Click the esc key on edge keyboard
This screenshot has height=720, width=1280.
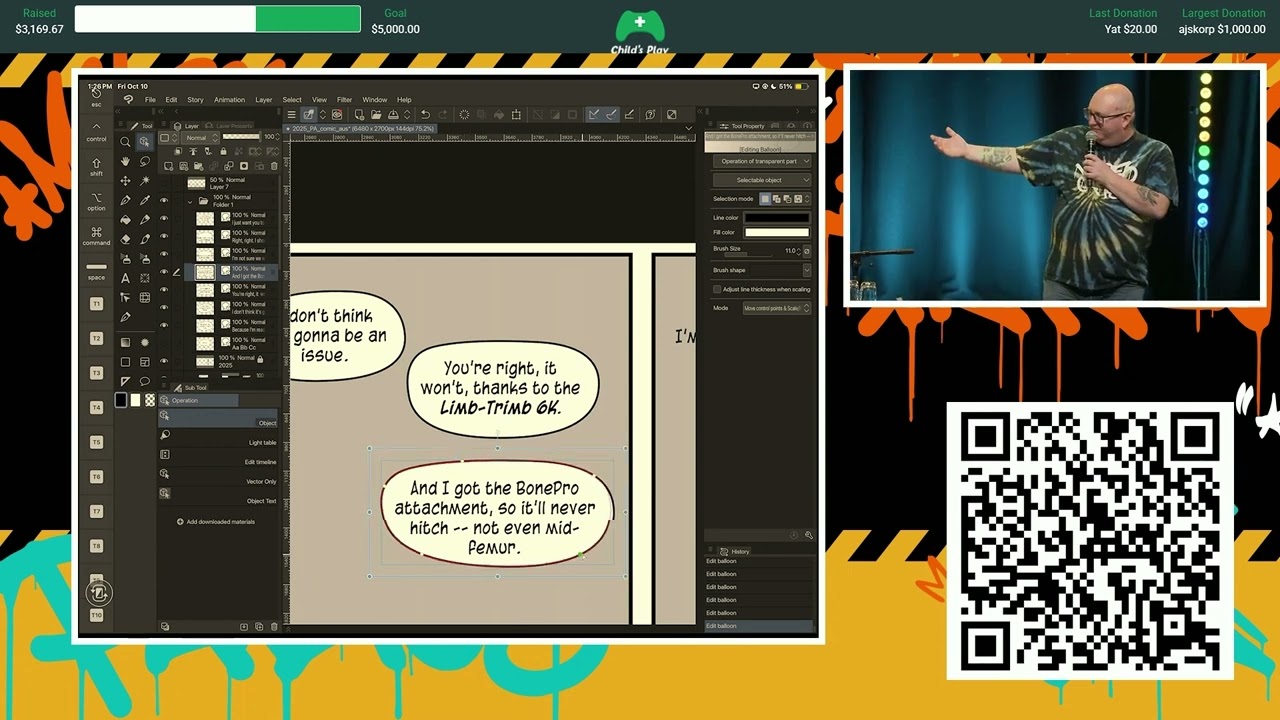97,97
